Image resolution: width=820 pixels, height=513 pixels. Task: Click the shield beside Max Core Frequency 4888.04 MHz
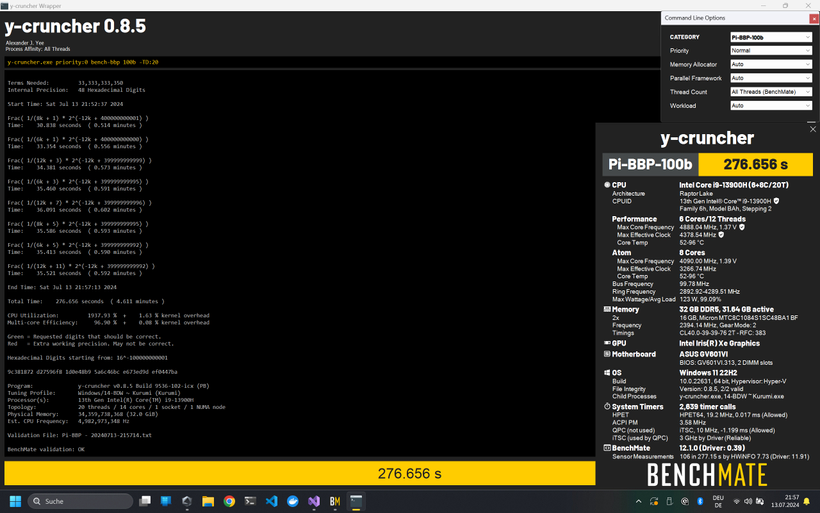pyautogui.click(x=742, y=227)
